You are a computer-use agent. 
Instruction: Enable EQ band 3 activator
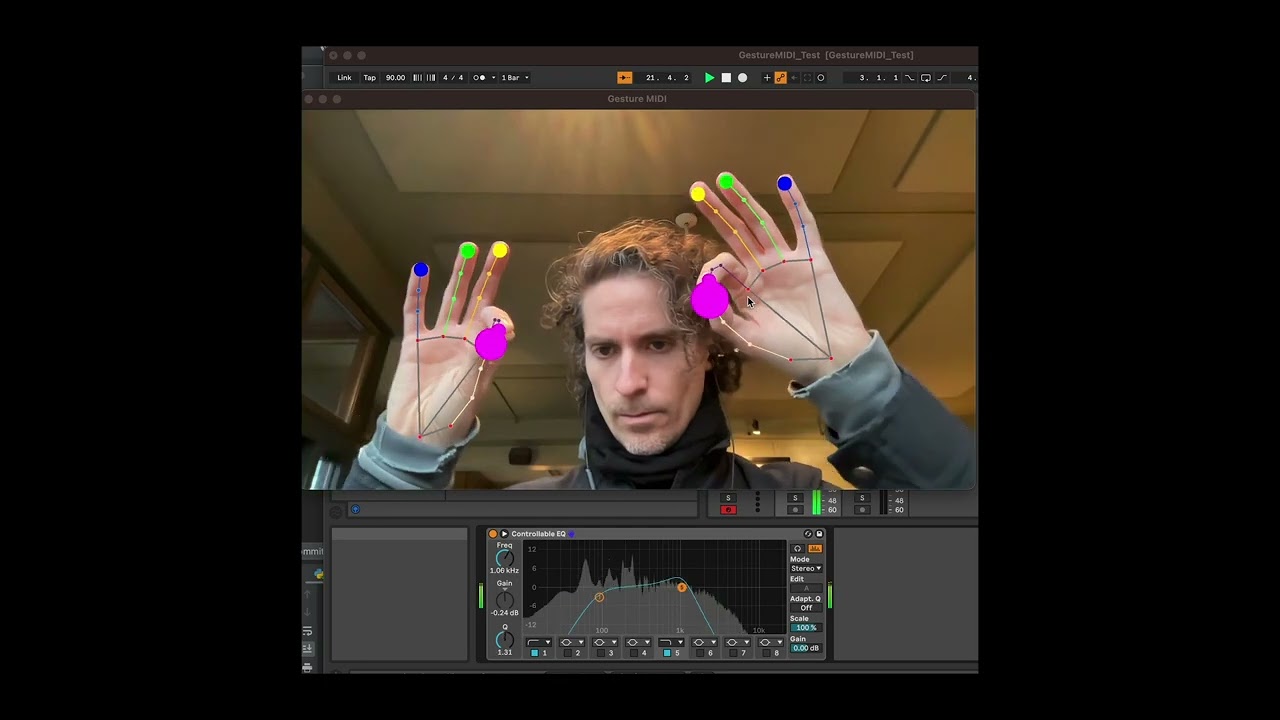tap(600, 653)
